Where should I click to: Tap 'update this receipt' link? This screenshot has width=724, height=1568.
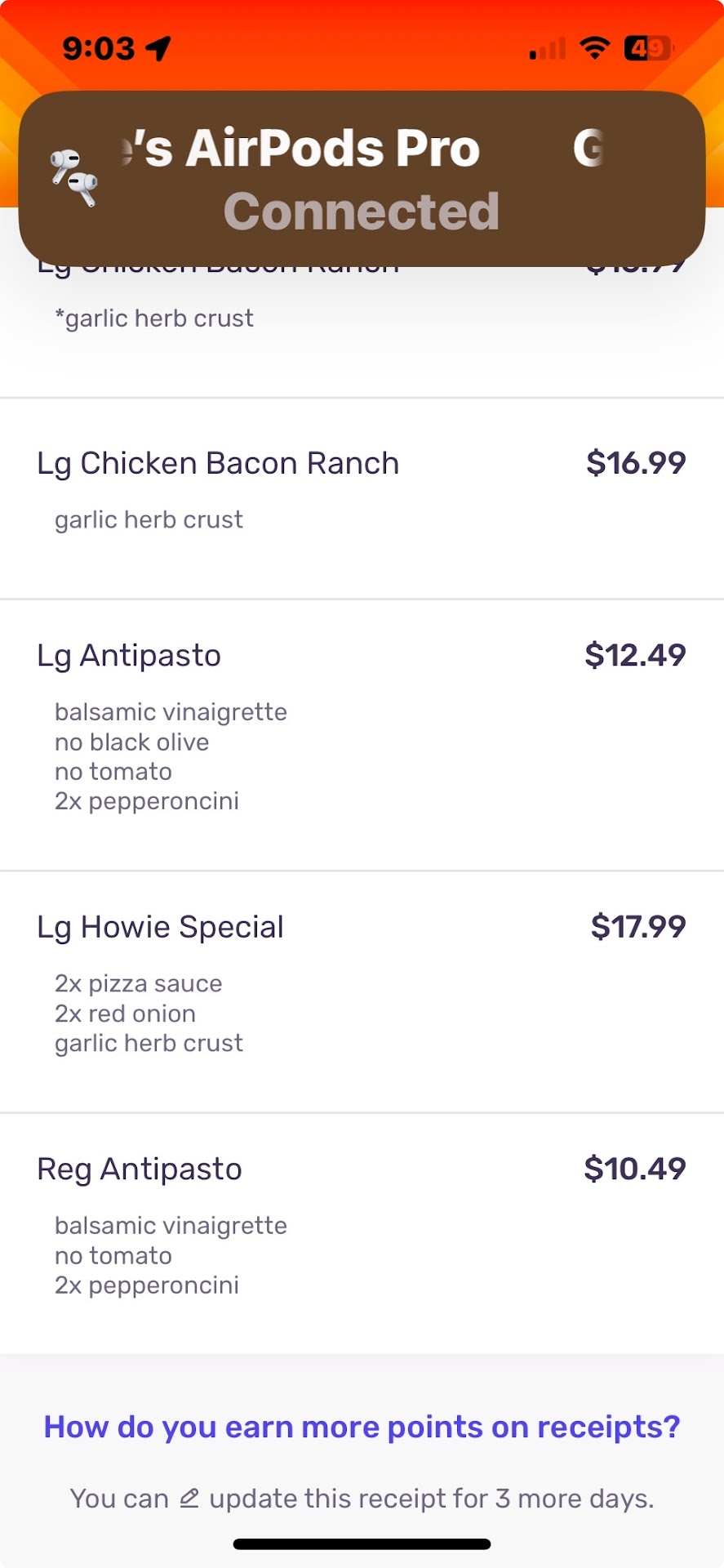349,1499
